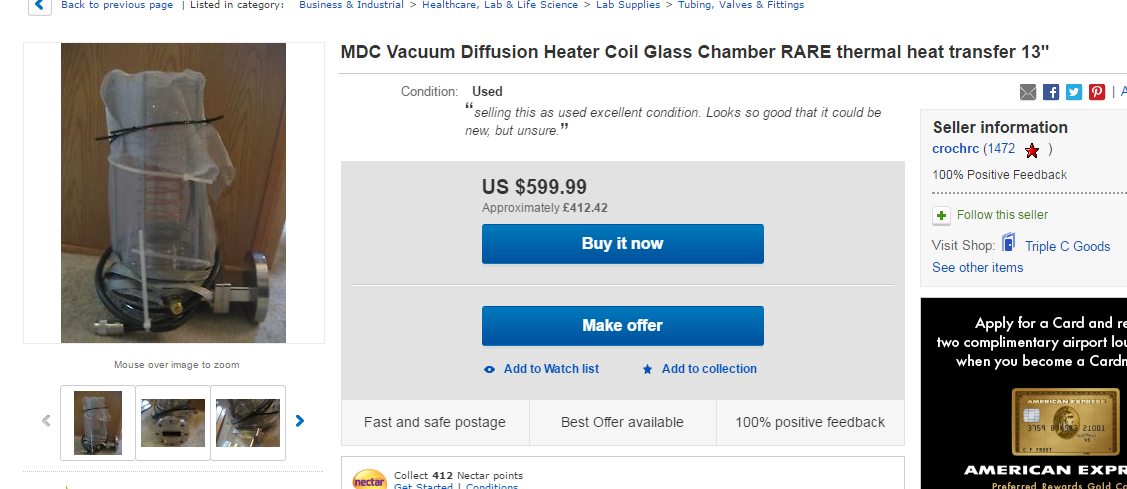Image resolution: width=1127 pixels, height=489 pixels.
Task: Show previous image thumbnails
Action: pyautogui.click(x=46, y=421)
